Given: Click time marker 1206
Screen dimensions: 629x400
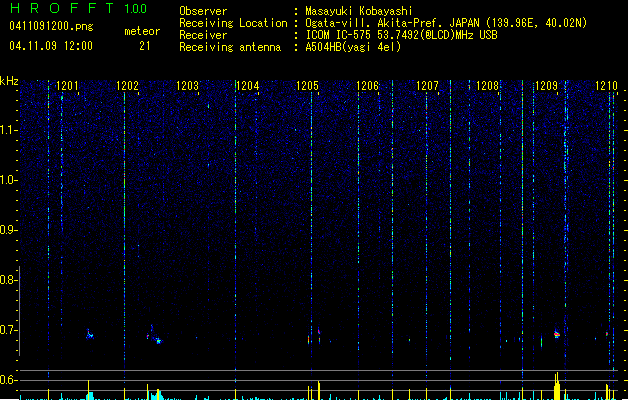Looking at the screenshot, I should click(367, 86).
